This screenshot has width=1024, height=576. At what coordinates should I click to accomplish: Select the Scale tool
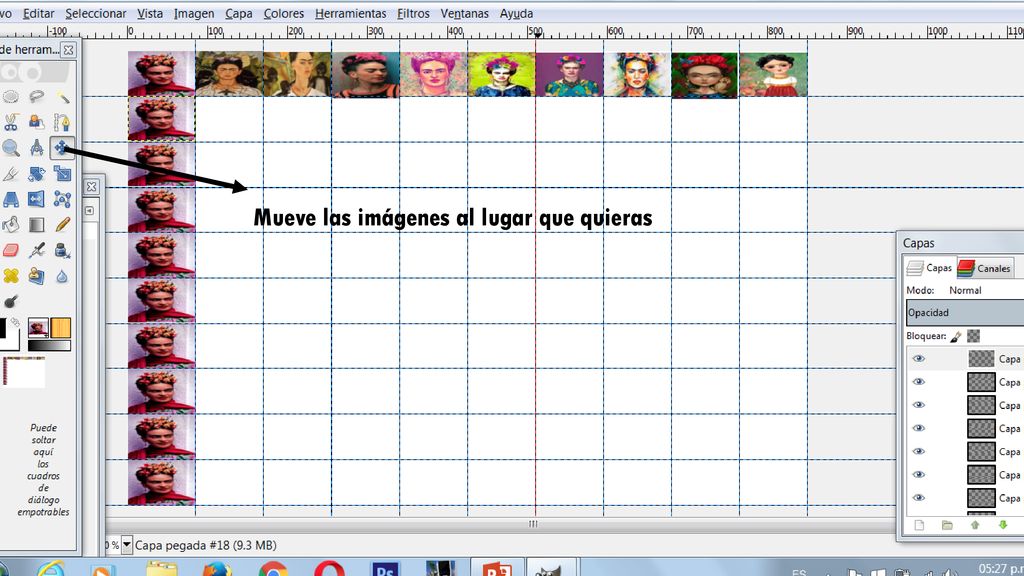pos(62,174)
